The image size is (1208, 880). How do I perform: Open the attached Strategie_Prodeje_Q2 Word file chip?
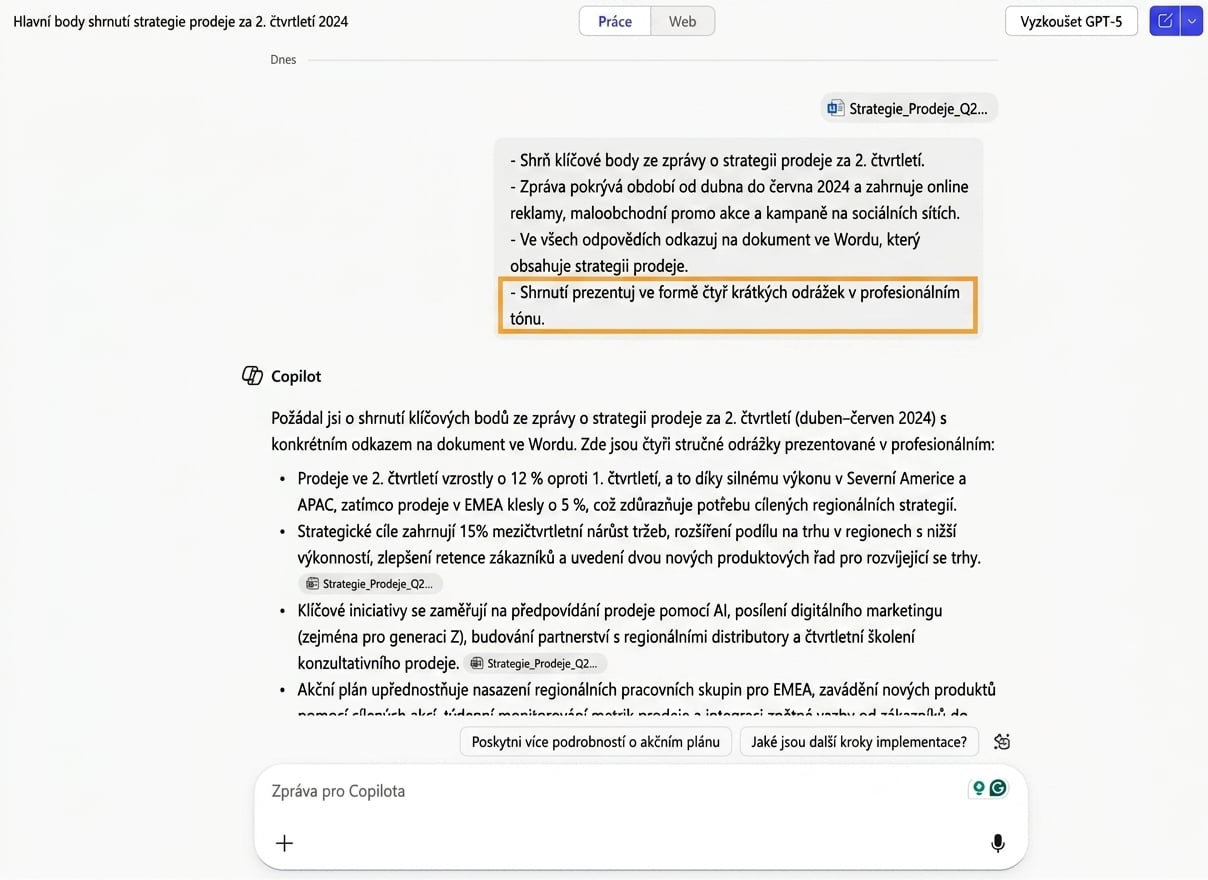click(x=909, y=108)
